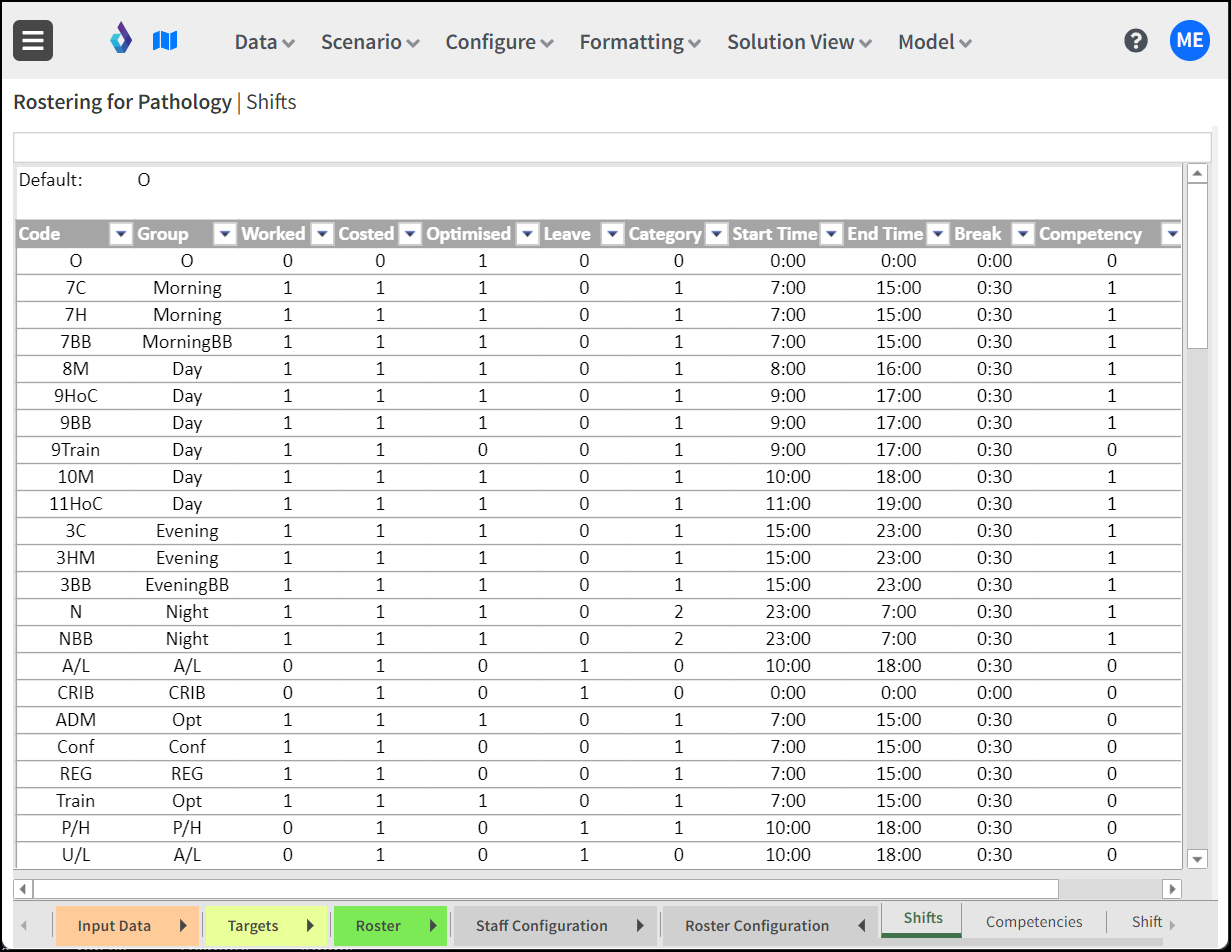Click the horizontal scrollbar right arrow

point(1171,889)
